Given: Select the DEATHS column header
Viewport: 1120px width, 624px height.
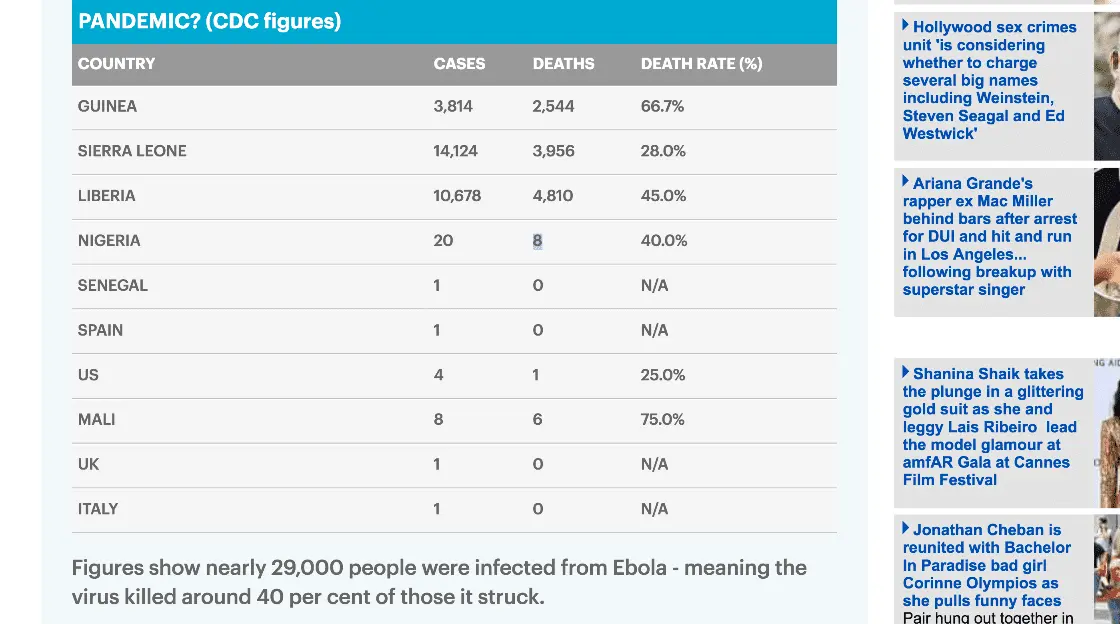Looking at the screenshot, I should pos(563,64).
